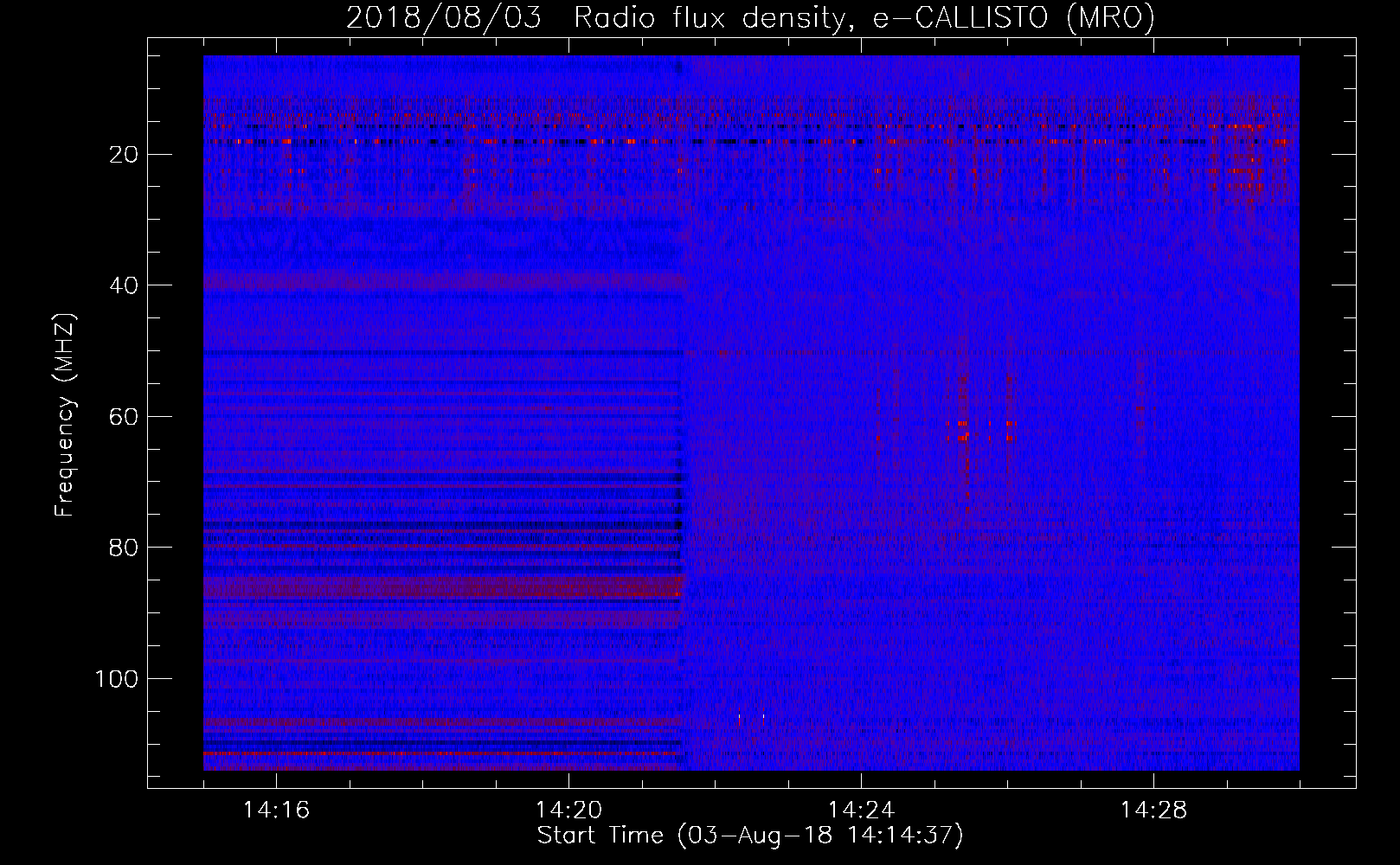Click the date '2018/08/03' in the title
1400x865 pixels.
tap(444, 17)
